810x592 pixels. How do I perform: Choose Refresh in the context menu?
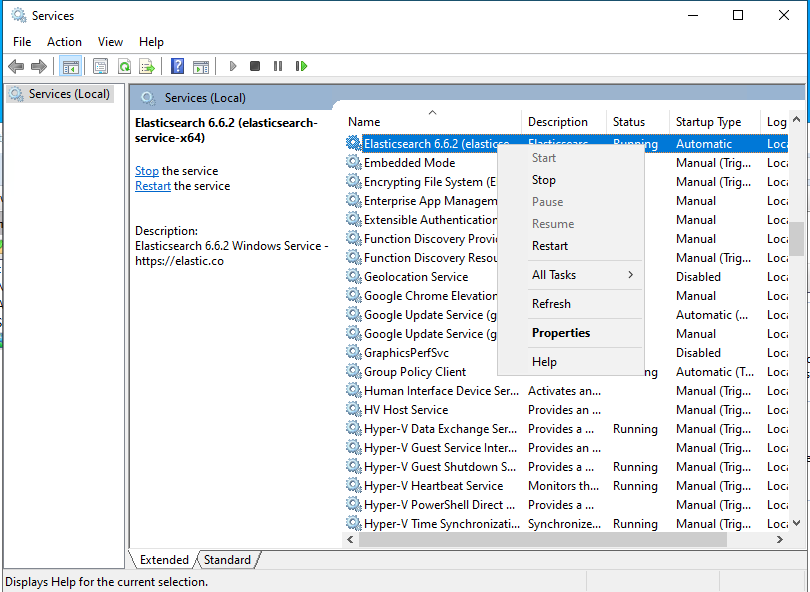(x=571, y=304)
